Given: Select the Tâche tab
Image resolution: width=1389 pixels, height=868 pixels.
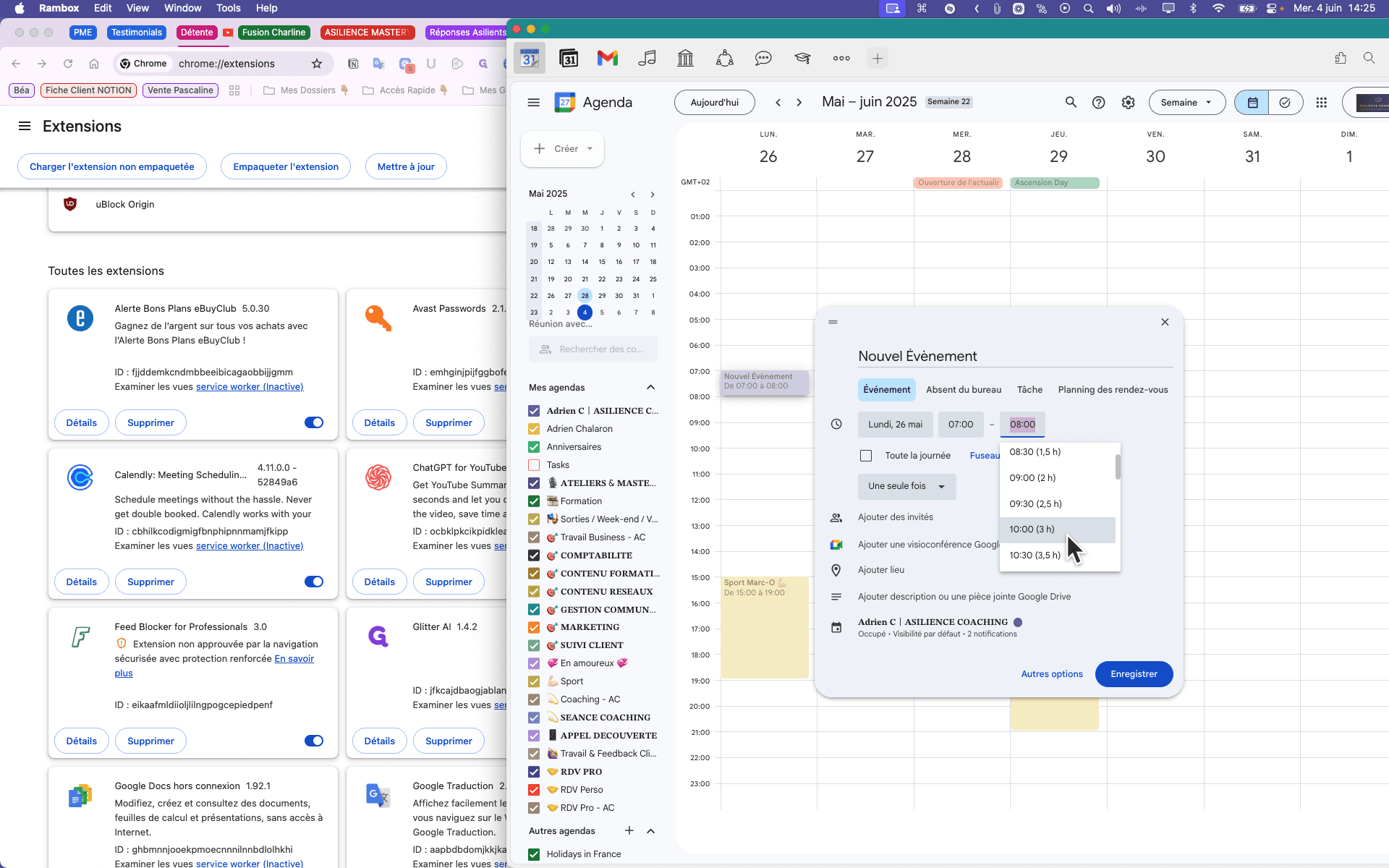Looking at the screenshot, I should [x=1029, y=390].
